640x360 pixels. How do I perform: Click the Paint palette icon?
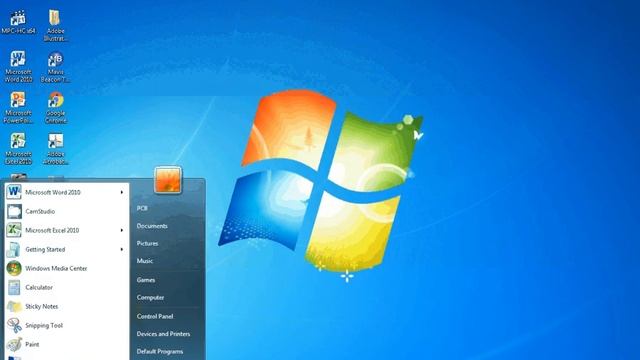[14, 344]
